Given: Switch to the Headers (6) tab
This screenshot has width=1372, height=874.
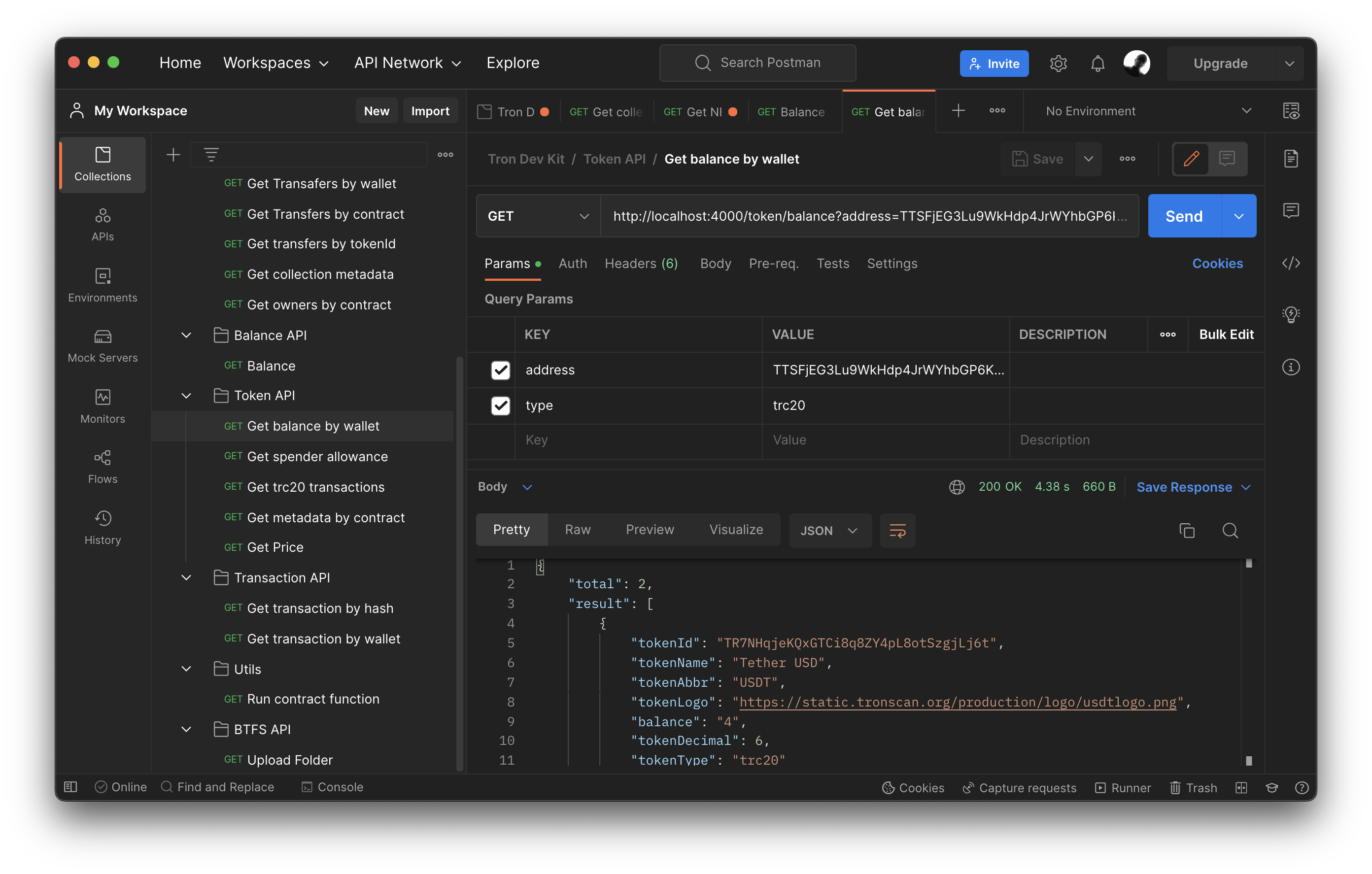Looking at the screenshot, I should (x=641, y=263).
